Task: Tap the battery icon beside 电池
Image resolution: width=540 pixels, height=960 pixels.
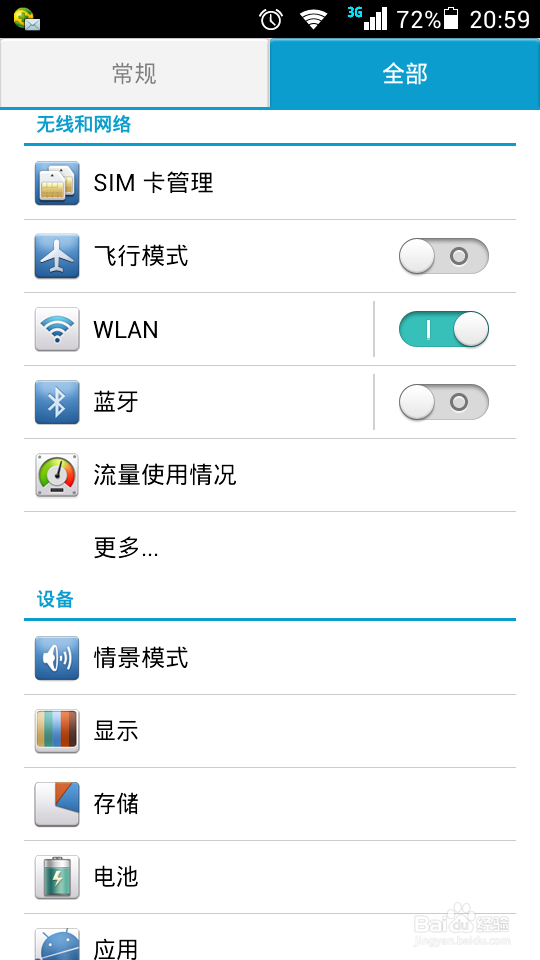Action: 57,877
